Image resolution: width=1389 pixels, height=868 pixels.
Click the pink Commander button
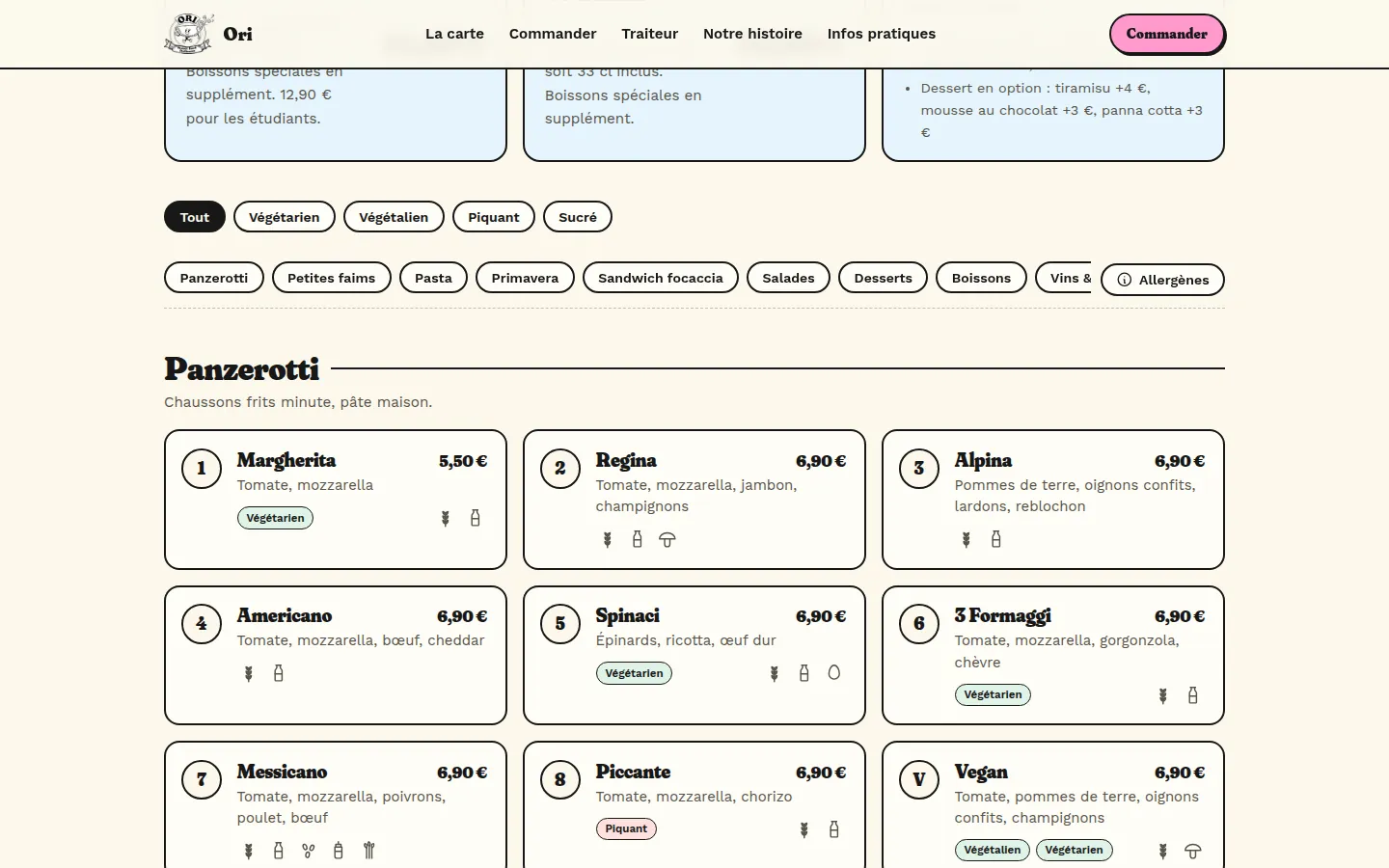pyautogui.click(x=1167, y=34)
